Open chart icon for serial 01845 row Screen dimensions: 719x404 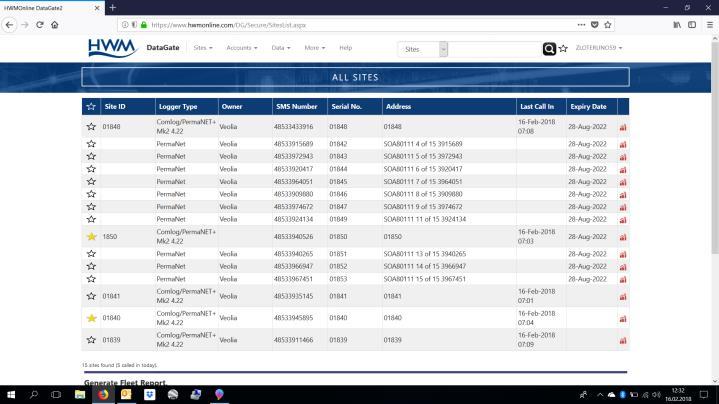623,182
